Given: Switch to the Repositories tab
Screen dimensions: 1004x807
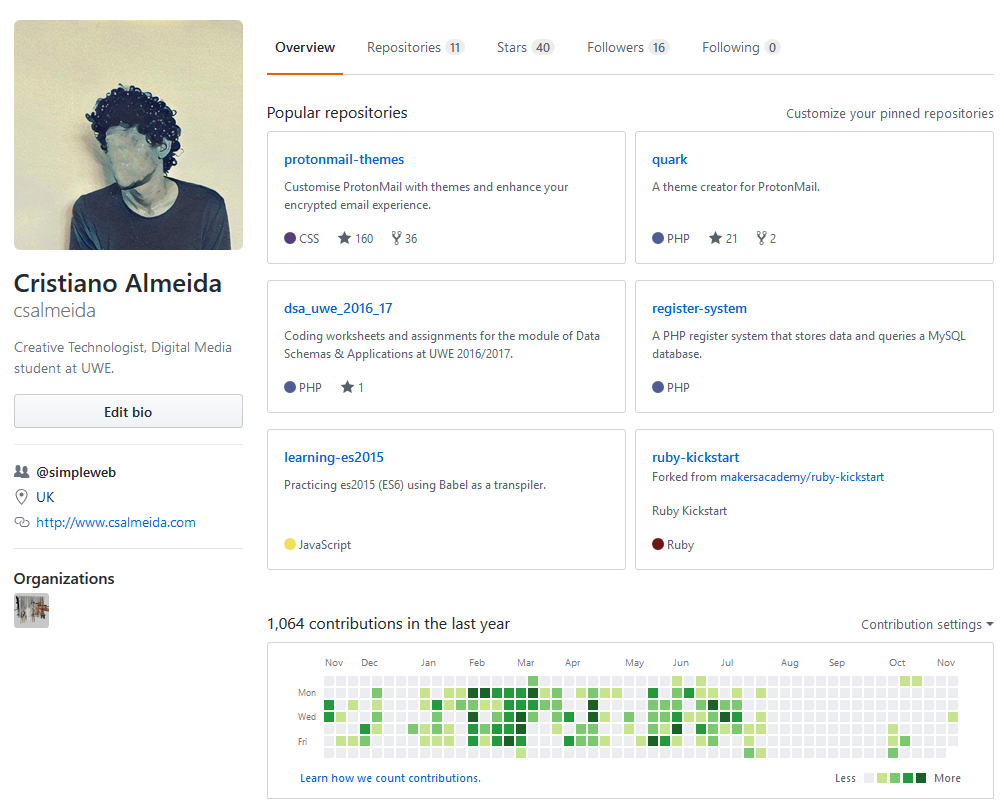Looking at the screenshot, I should [x=405, y=47].
